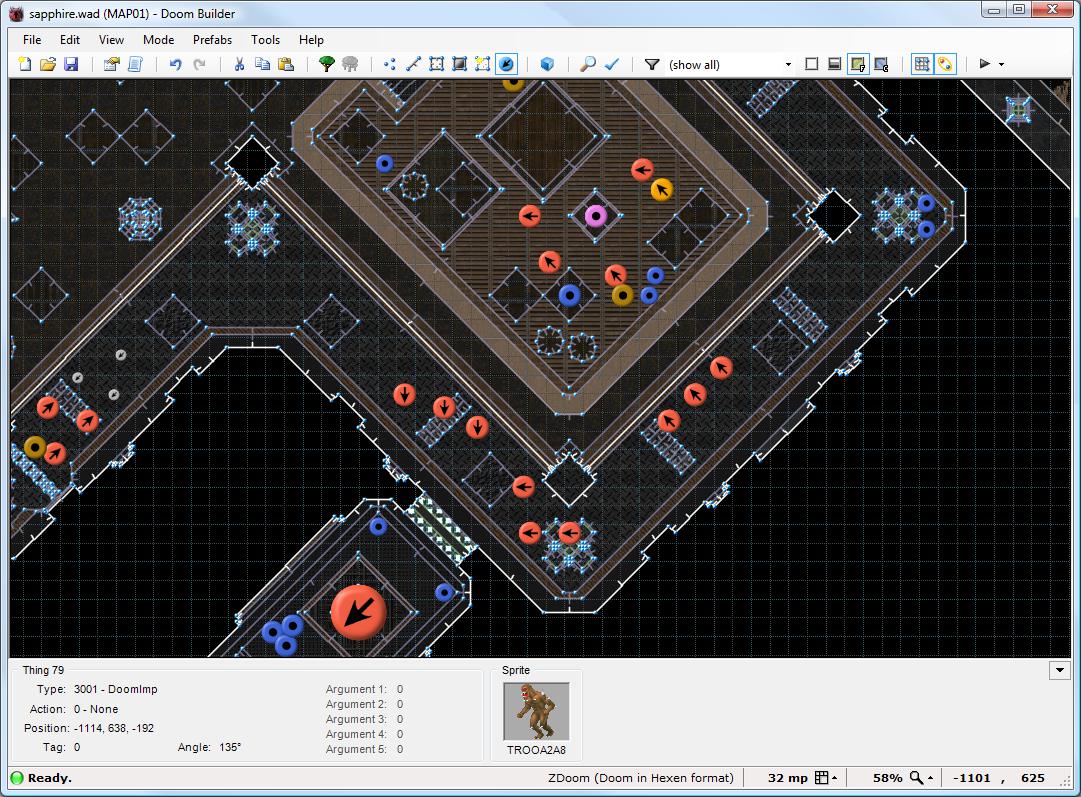Click the Save map floppy icon

tap(71, 64)
